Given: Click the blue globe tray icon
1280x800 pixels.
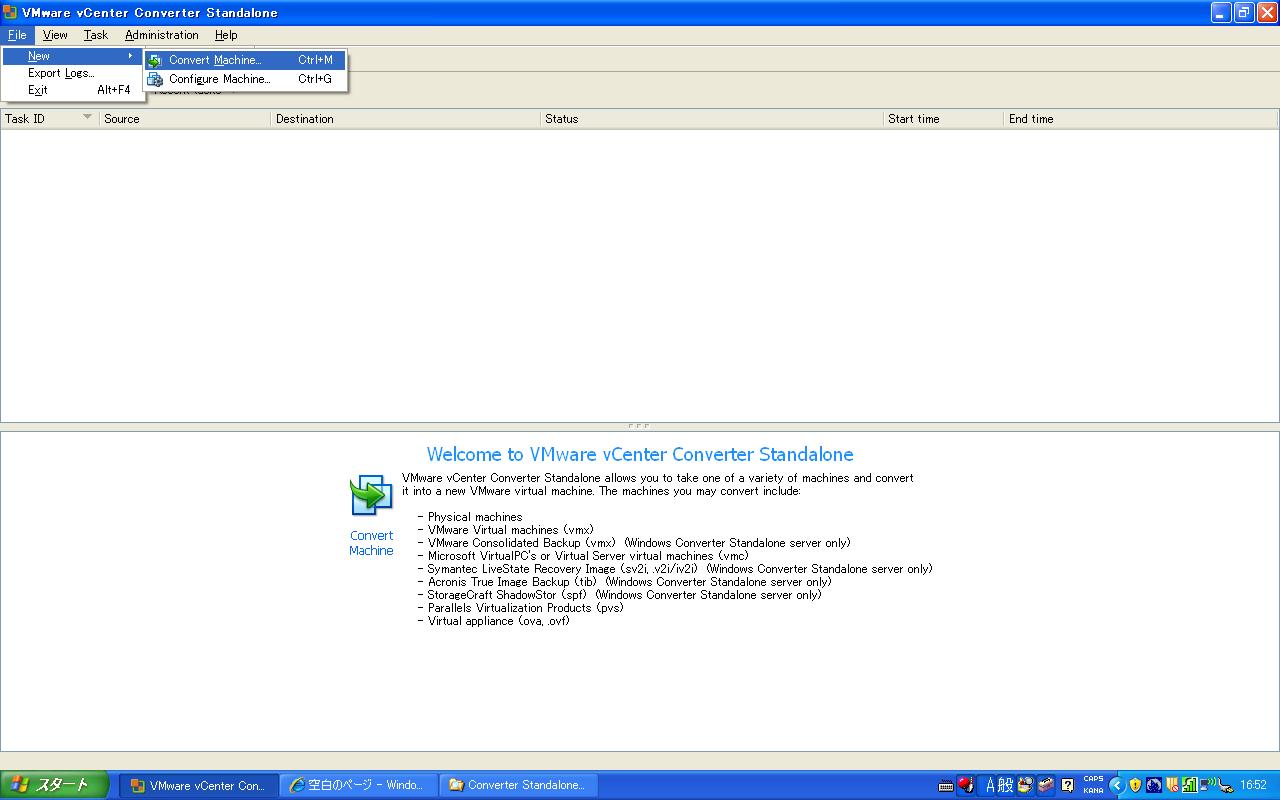Looking at the screenshot, I should [x=1154, y=785].
